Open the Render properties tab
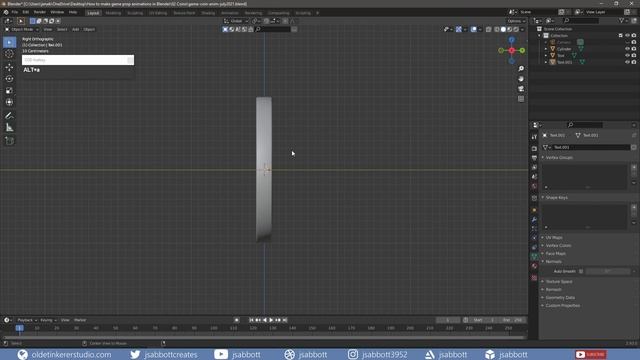The height and width of the screenshot is (360, 640). tap(534, 149)
